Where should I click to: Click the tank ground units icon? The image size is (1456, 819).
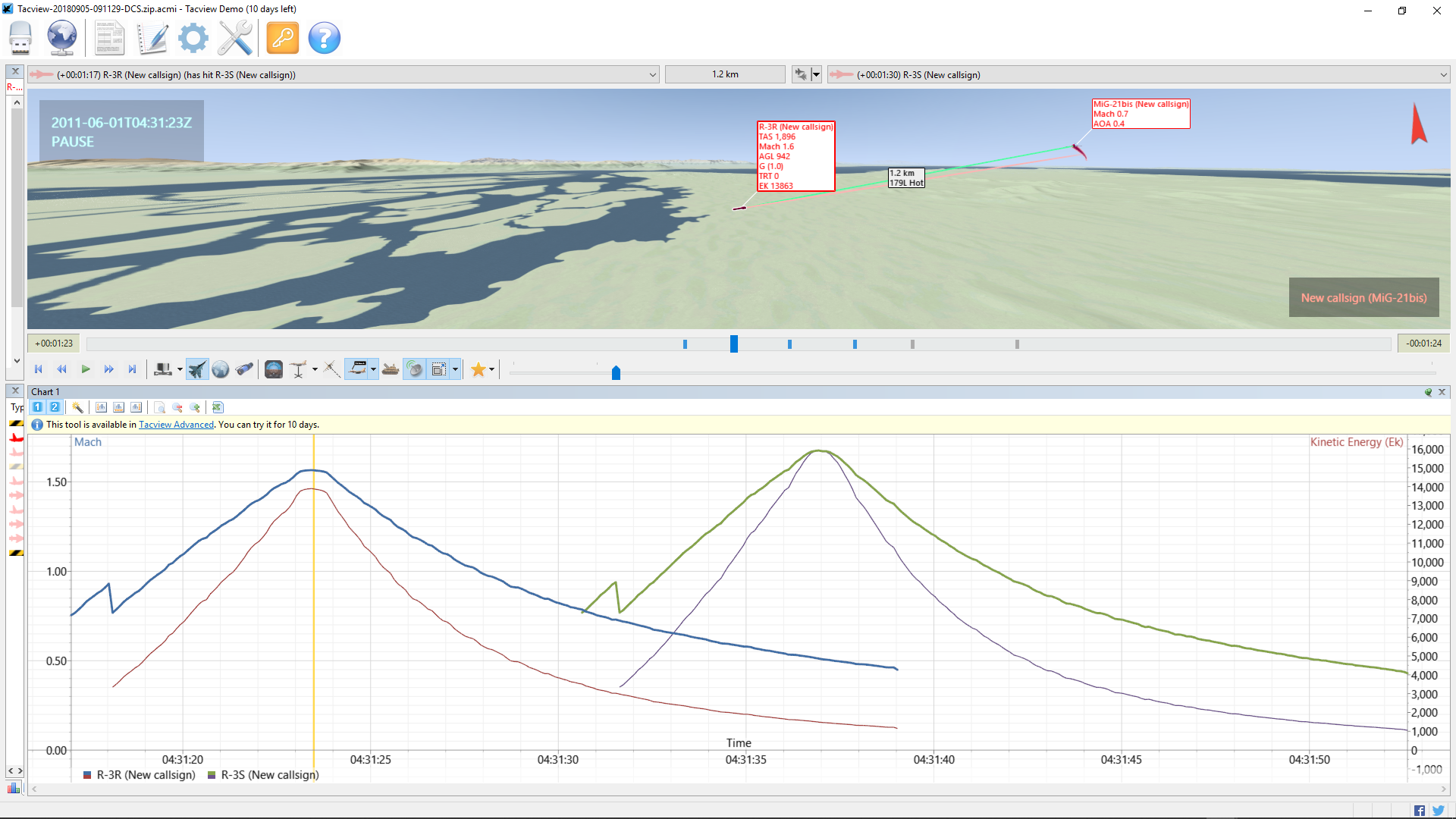pyautogui.click(x=391, y=369)
